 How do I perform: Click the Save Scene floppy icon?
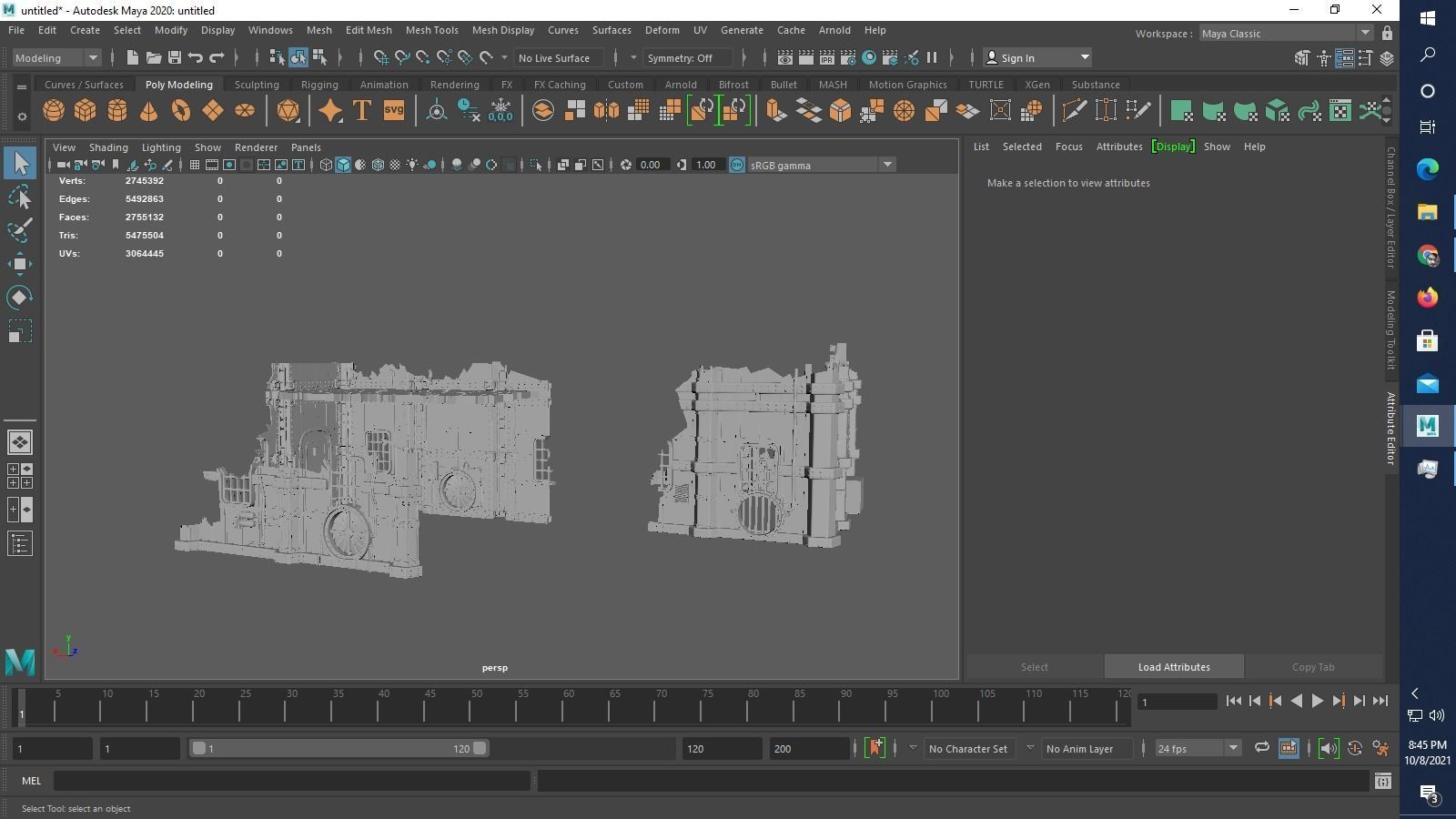point(175,57)
